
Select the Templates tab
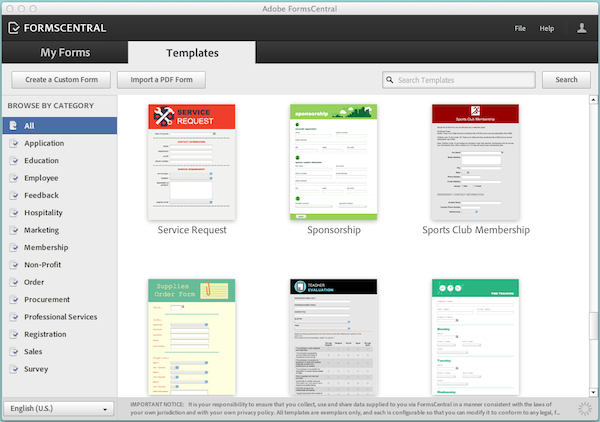[x=192, y=52]
